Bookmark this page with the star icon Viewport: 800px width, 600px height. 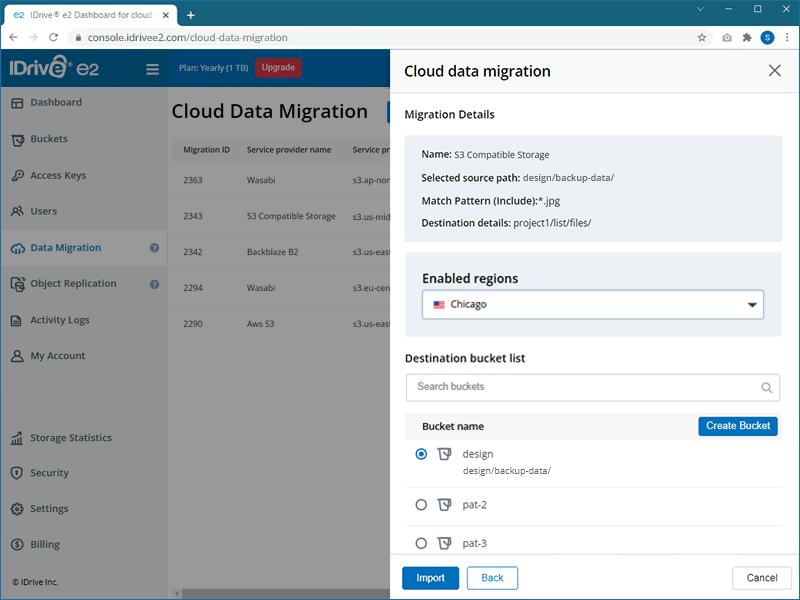702,38
